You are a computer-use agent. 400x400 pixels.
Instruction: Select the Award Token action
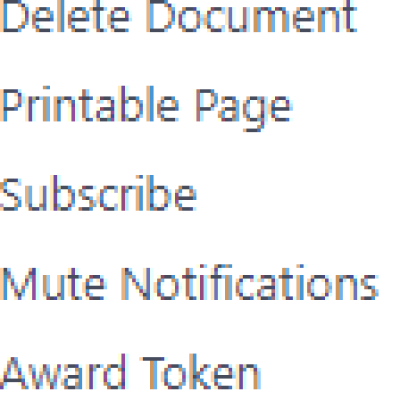pos(130,373)
